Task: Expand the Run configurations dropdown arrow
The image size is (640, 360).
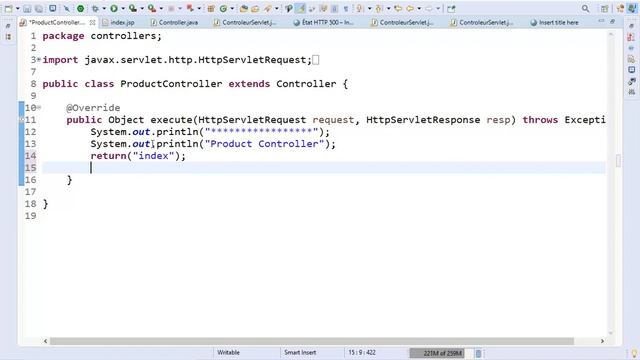Action: coord(123,9)
